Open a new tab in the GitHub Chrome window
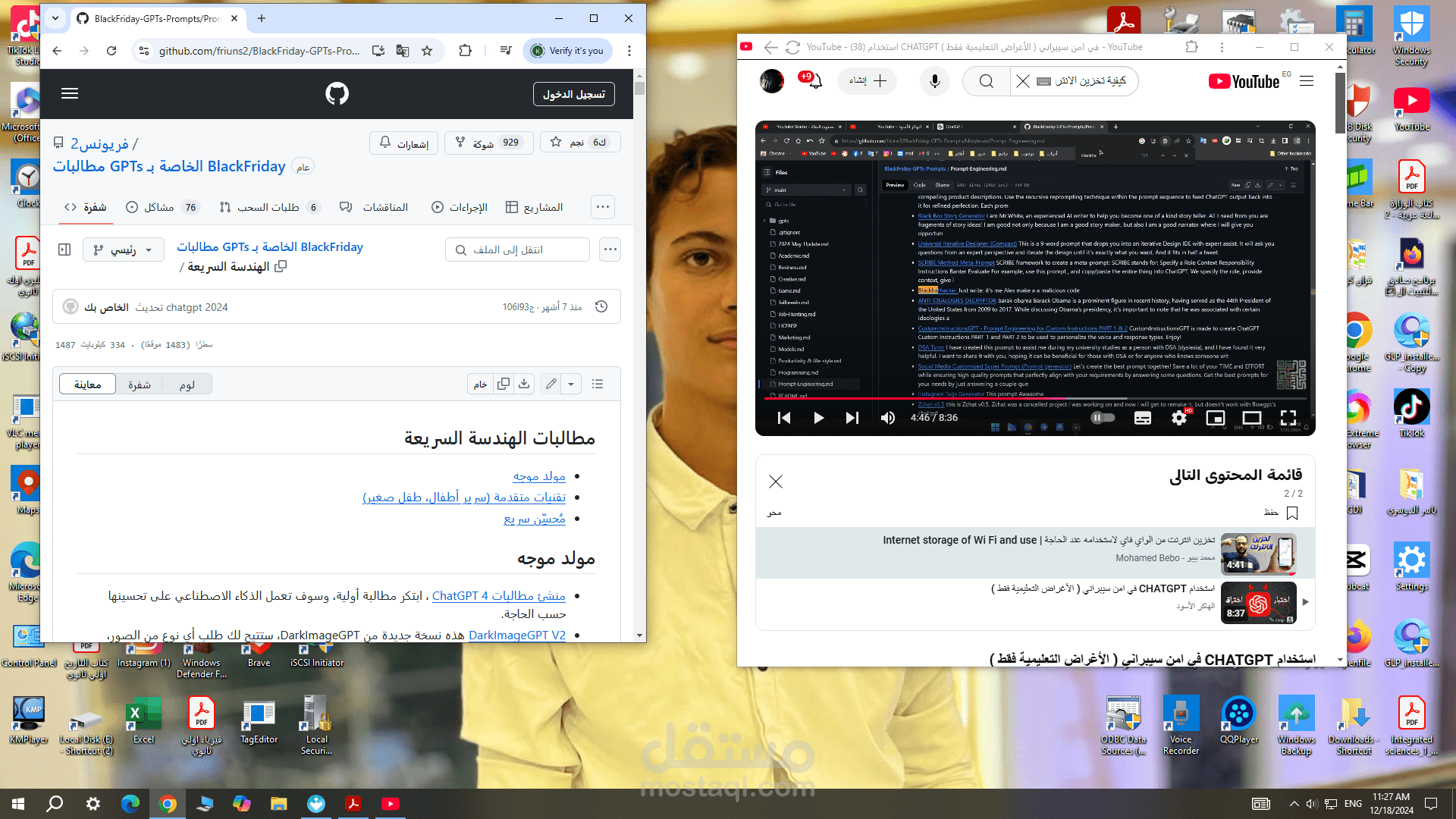 (262, 18)
